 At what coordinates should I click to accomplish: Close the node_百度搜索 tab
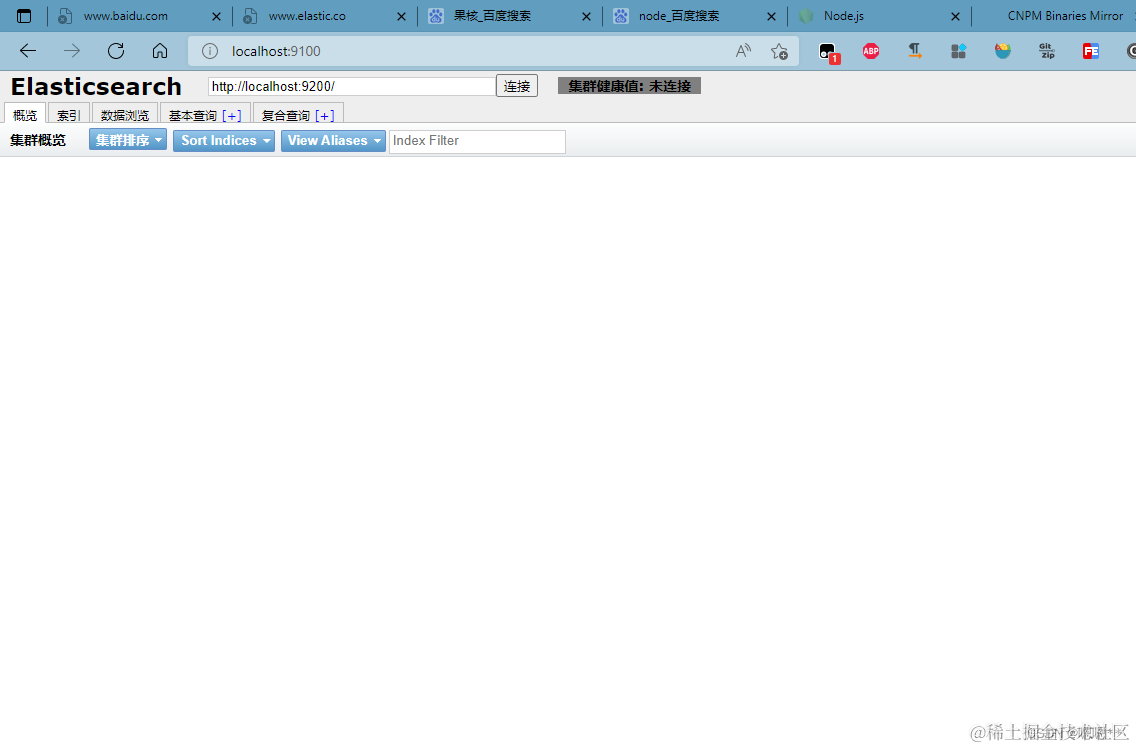[772, 16]
